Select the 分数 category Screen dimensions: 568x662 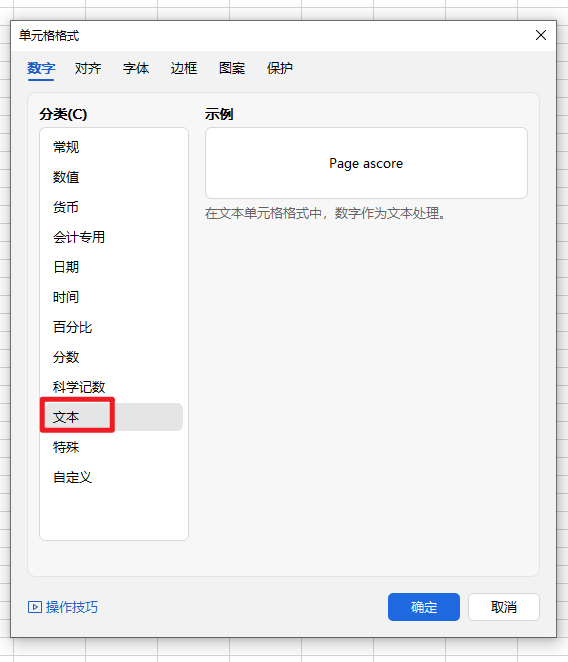[x=114, y=357]
